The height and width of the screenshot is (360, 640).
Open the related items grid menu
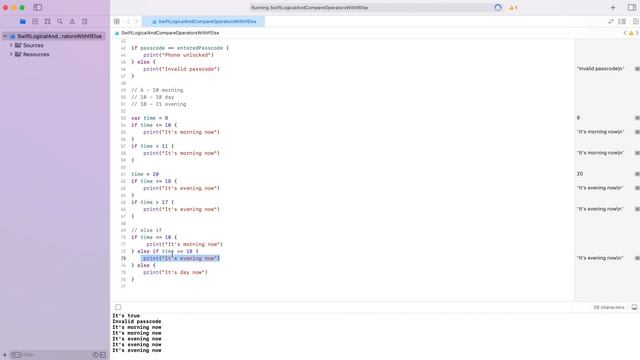tap(117, 21)
